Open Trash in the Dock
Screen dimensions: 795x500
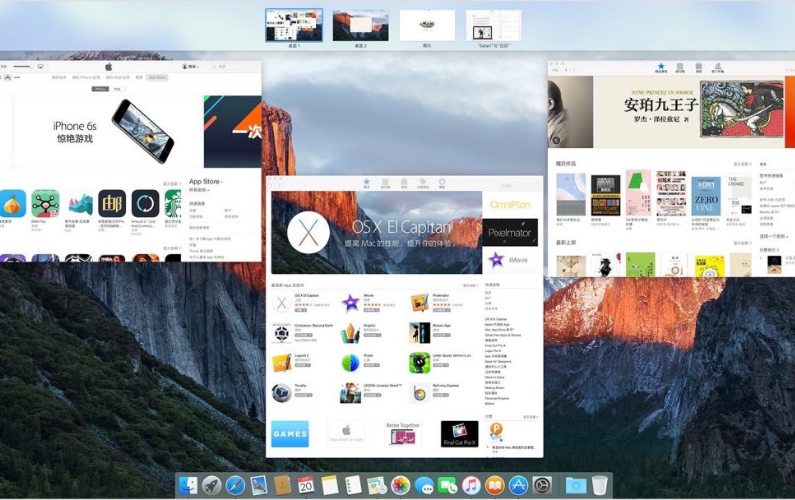[599, 485]
